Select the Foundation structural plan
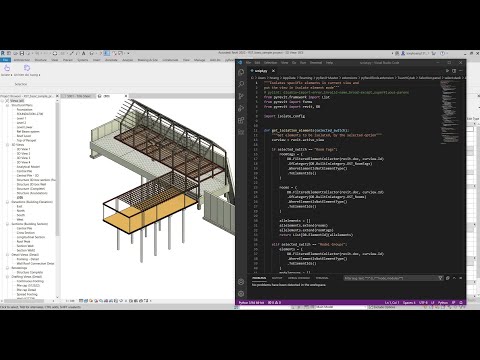Viewport: 480px width, 360px height. click(x=24, y=109)
